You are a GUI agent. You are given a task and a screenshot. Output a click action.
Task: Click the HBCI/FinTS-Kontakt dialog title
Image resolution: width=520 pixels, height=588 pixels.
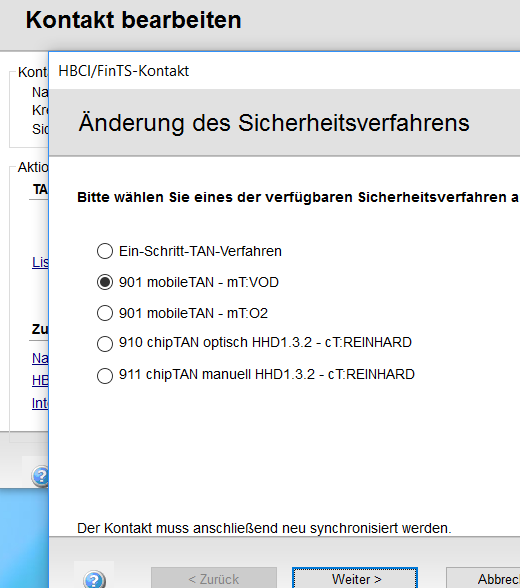(124, 71)
